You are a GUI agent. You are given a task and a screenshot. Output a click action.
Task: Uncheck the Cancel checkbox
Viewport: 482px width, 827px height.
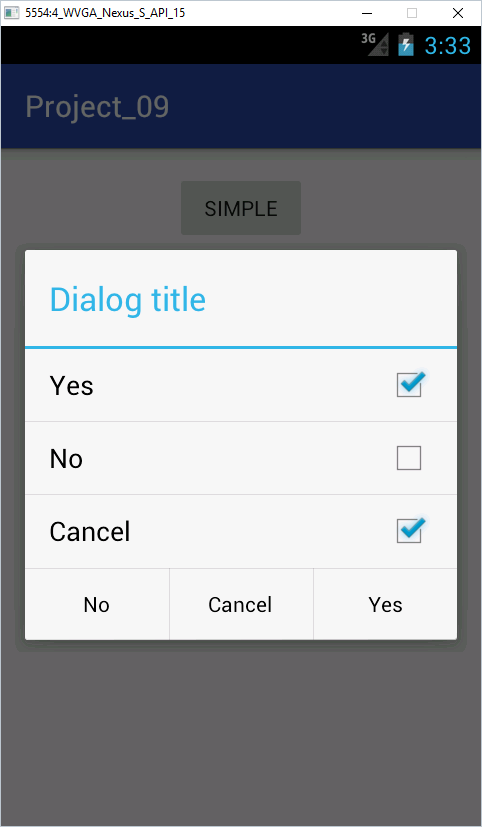coord(410,531)
